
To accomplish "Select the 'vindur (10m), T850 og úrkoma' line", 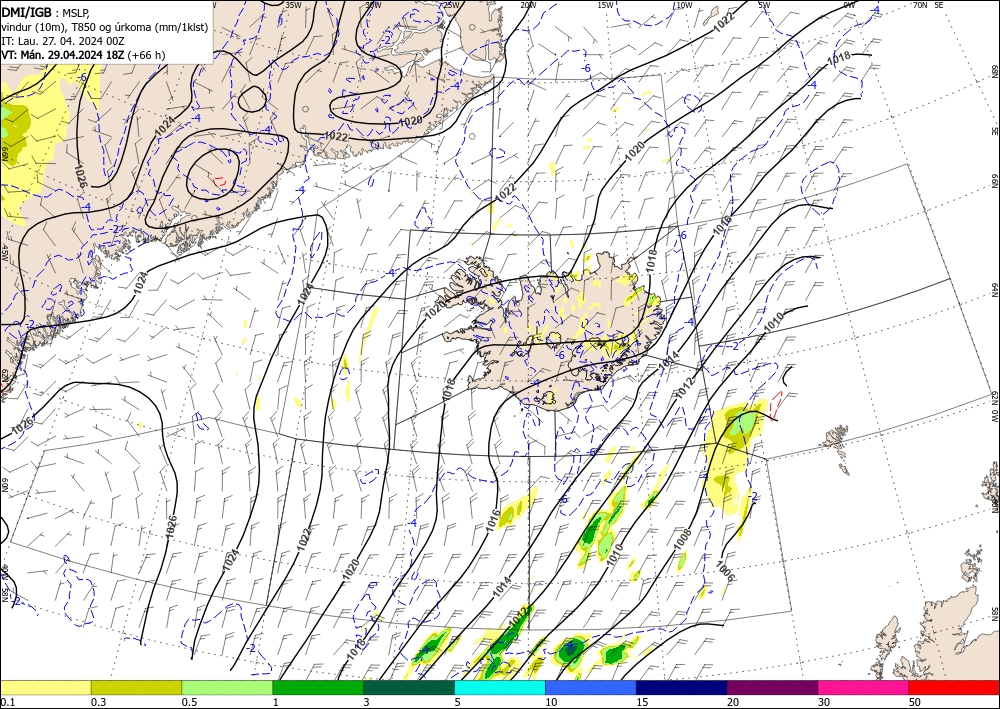I will coord(105,26).
